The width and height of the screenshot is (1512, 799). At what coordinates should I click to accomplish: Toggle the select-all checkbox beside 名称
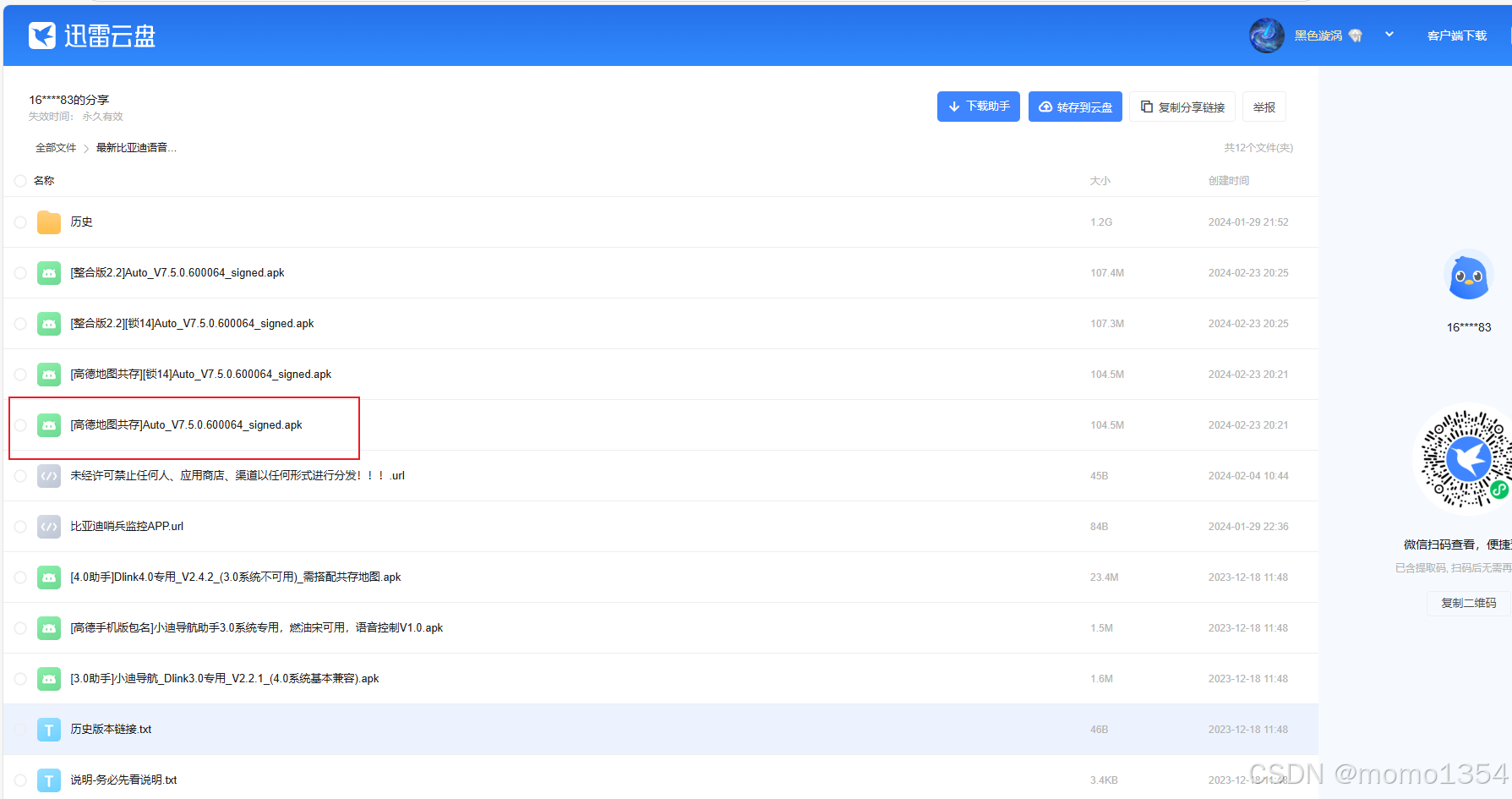coord(20,181)
